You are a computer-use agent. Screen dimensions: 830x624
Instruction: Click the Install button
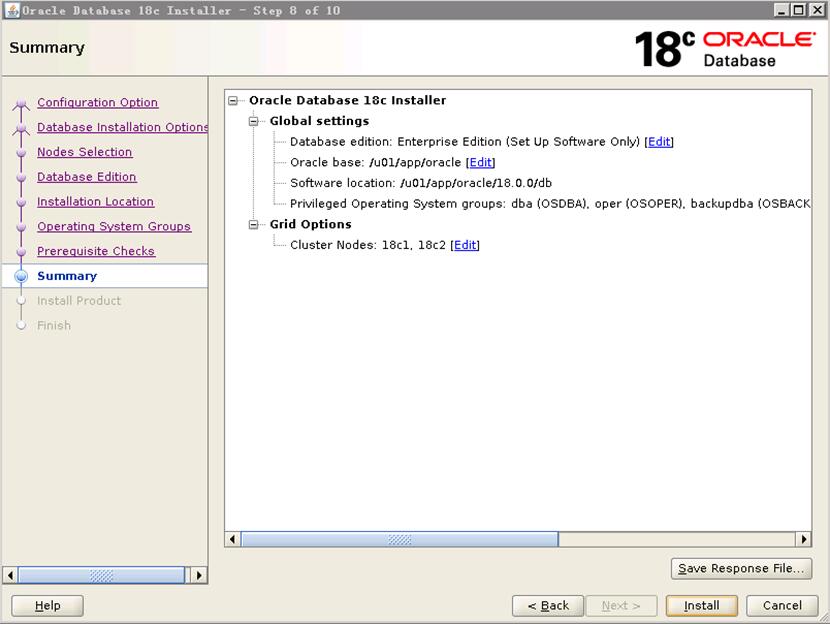[x=702, y=605]
